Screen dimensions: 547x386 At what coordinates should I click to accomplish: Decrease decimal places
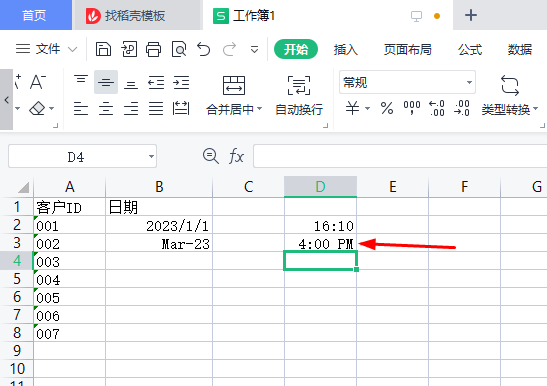pyautogui.click(x=462, y=108)
